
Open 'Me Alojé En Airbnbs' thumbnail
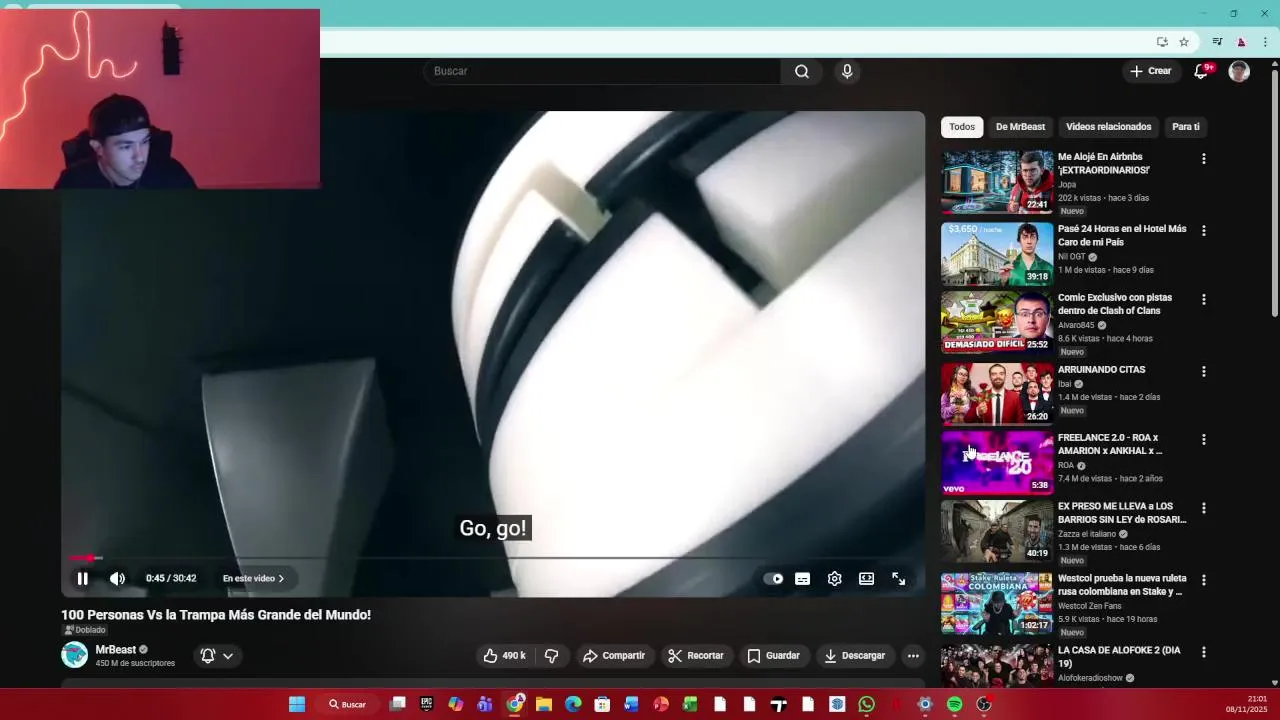(997, 182)
